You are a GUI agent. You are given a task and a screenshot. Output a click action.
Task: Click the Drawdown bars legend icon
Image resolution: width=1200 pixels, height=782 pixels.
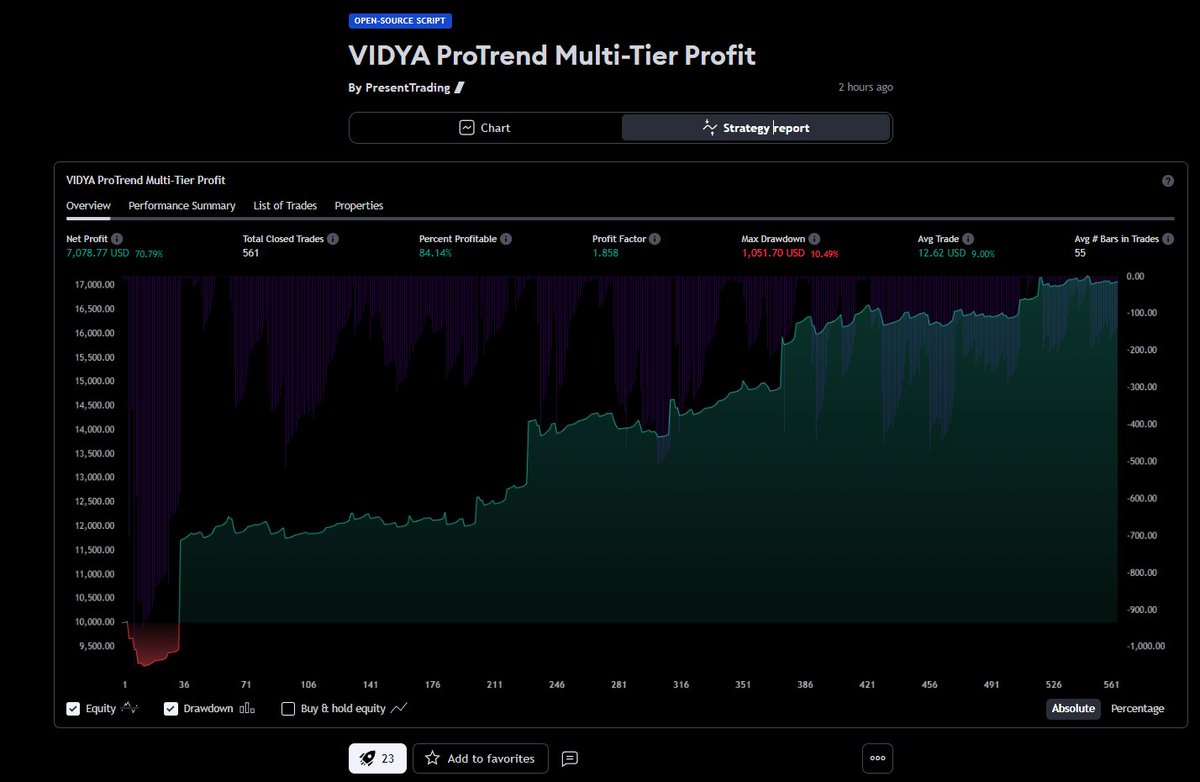click(248, 709)
